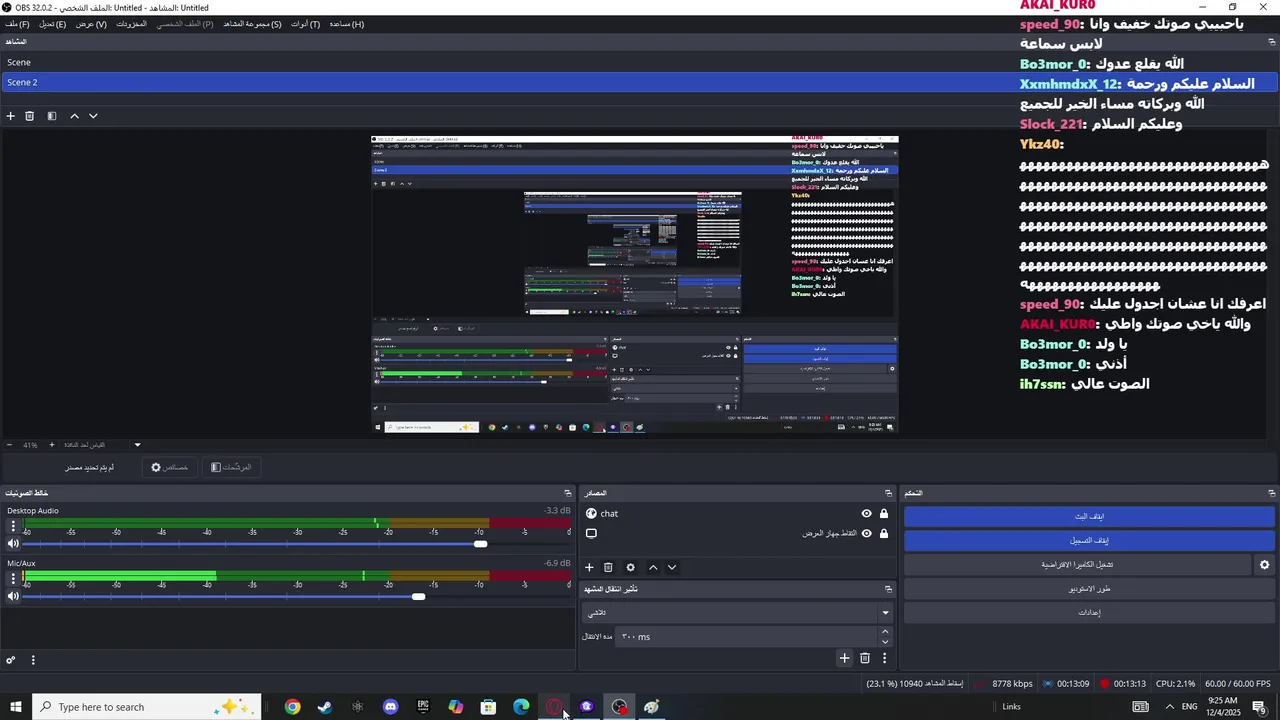The width and height of the screenshot is (1280, 720).
Task: Adjust Desktop Audio volume slider handle
Action: coord(480,544)
